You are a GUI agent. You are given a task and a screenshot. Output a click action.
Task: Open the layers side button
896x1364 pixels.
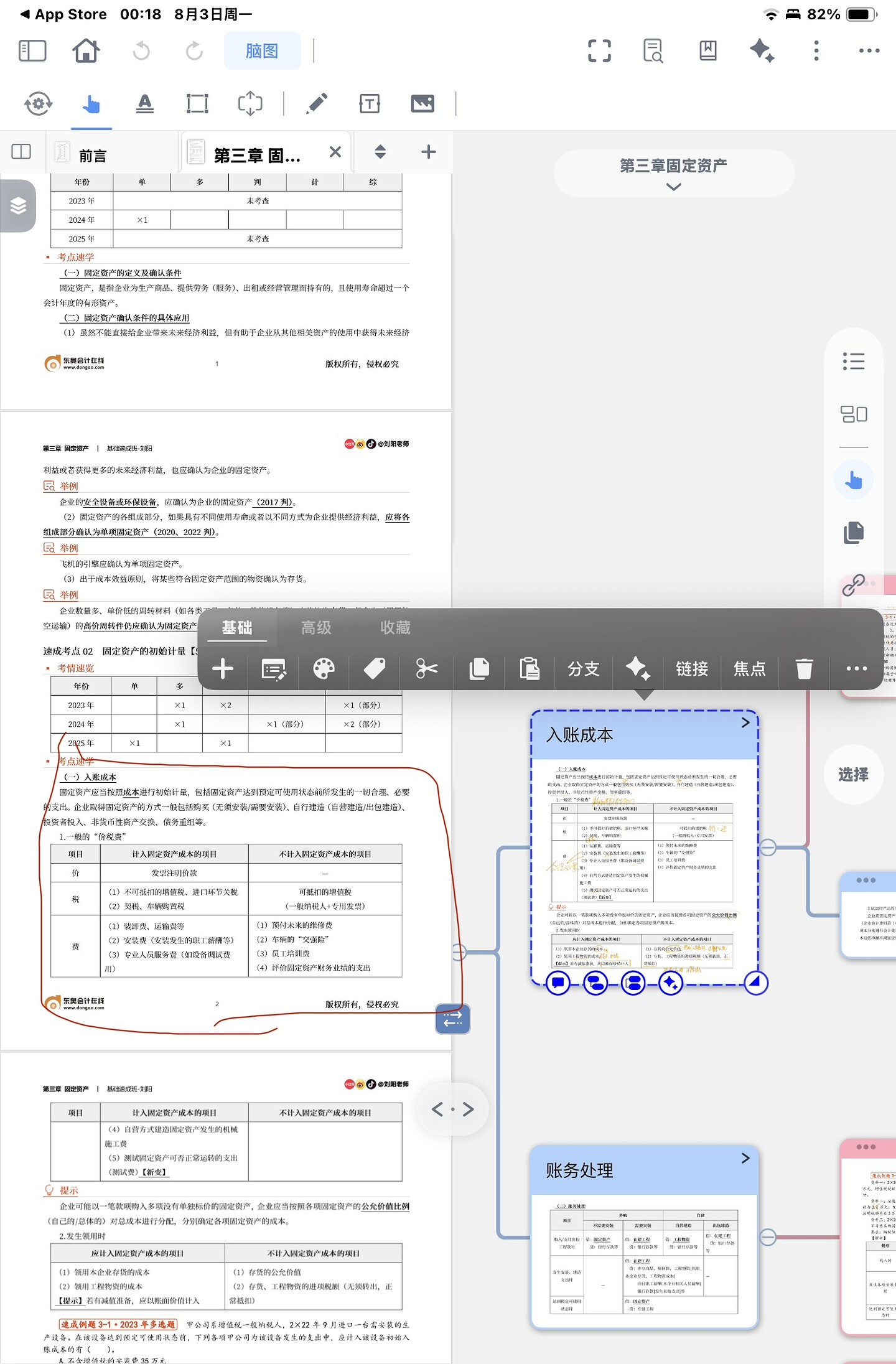click(x=18, y=205)
